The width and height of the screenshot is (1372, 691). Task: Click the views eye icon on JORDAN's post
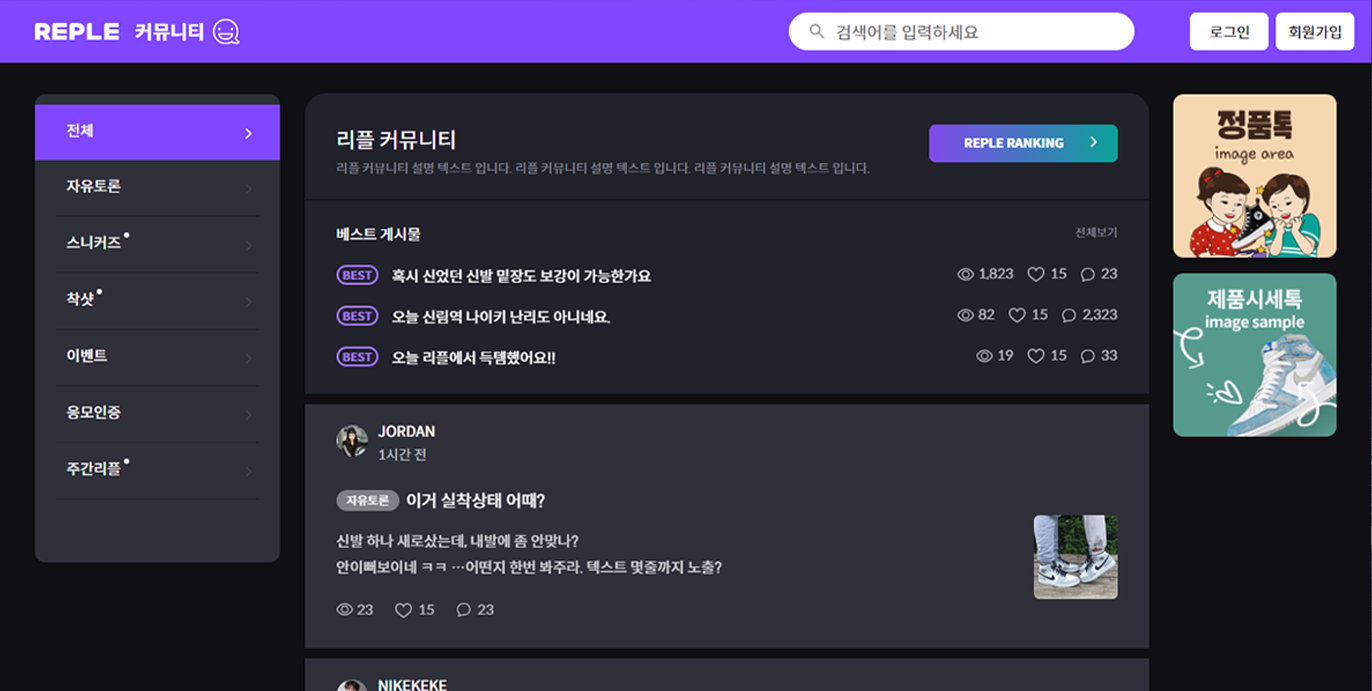coord(345,610)
